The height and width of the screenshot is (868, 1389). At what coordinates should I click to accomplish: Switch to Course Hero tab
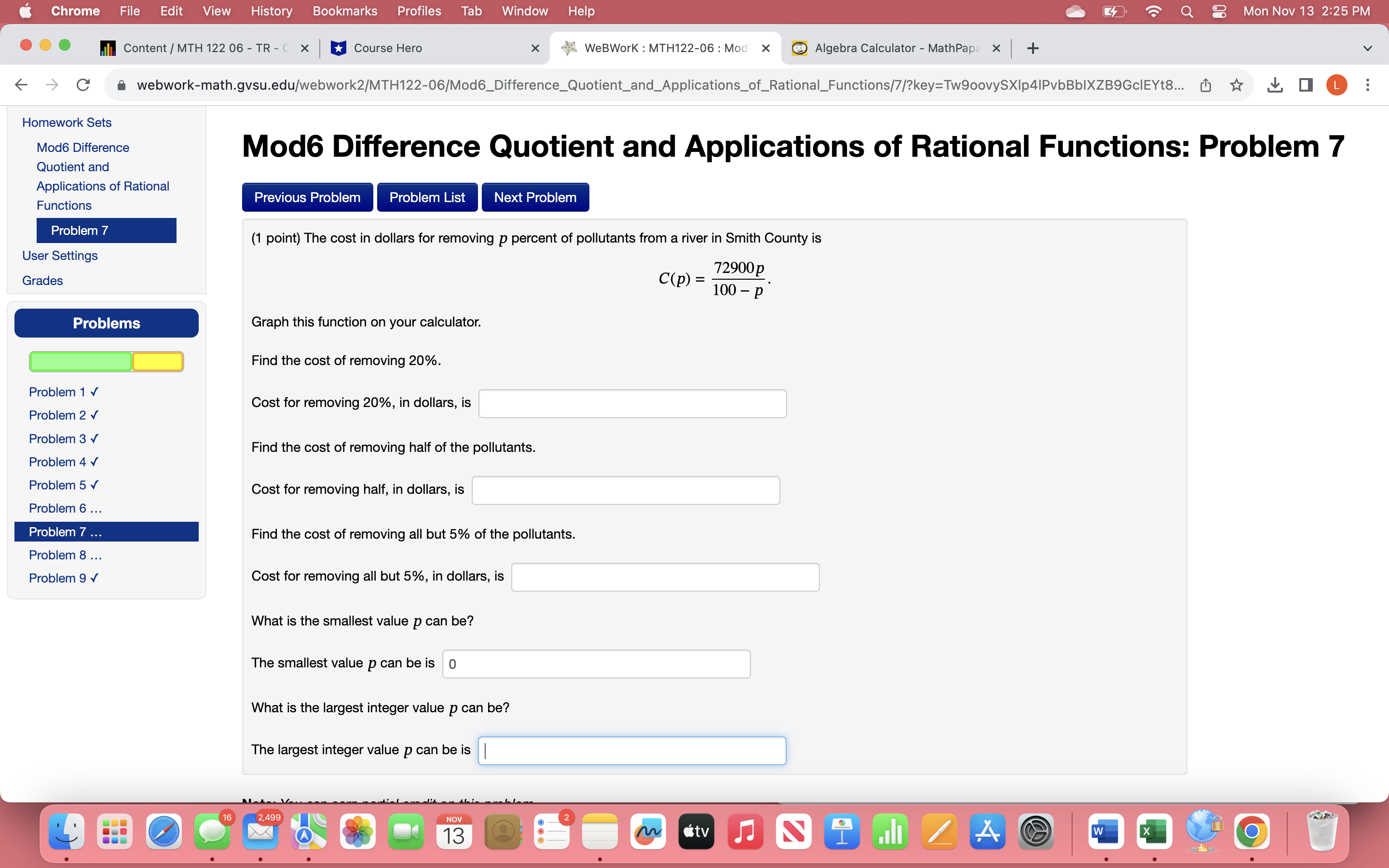(387, 48)
